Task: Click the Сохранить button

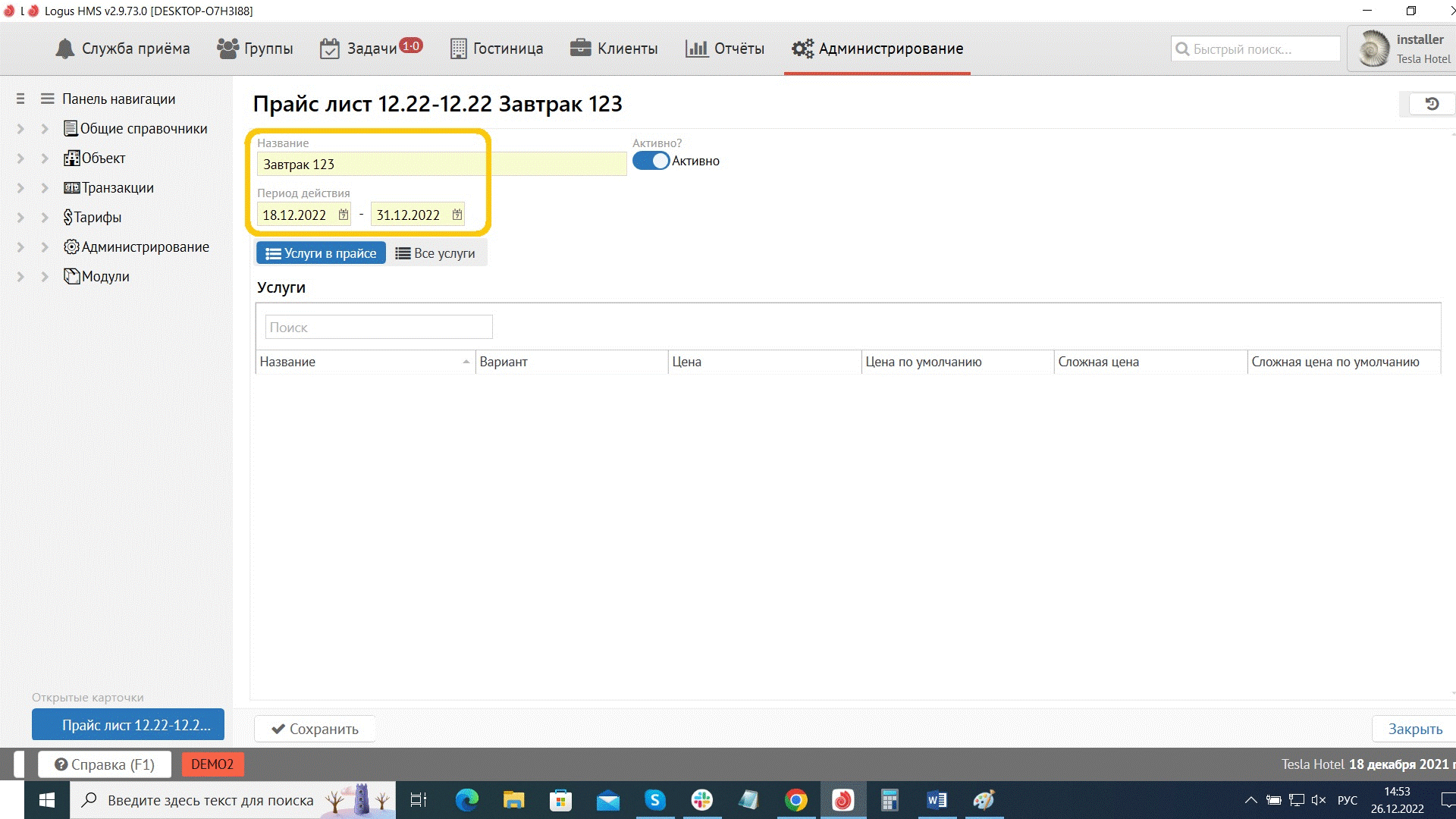Action: (315, 729)
